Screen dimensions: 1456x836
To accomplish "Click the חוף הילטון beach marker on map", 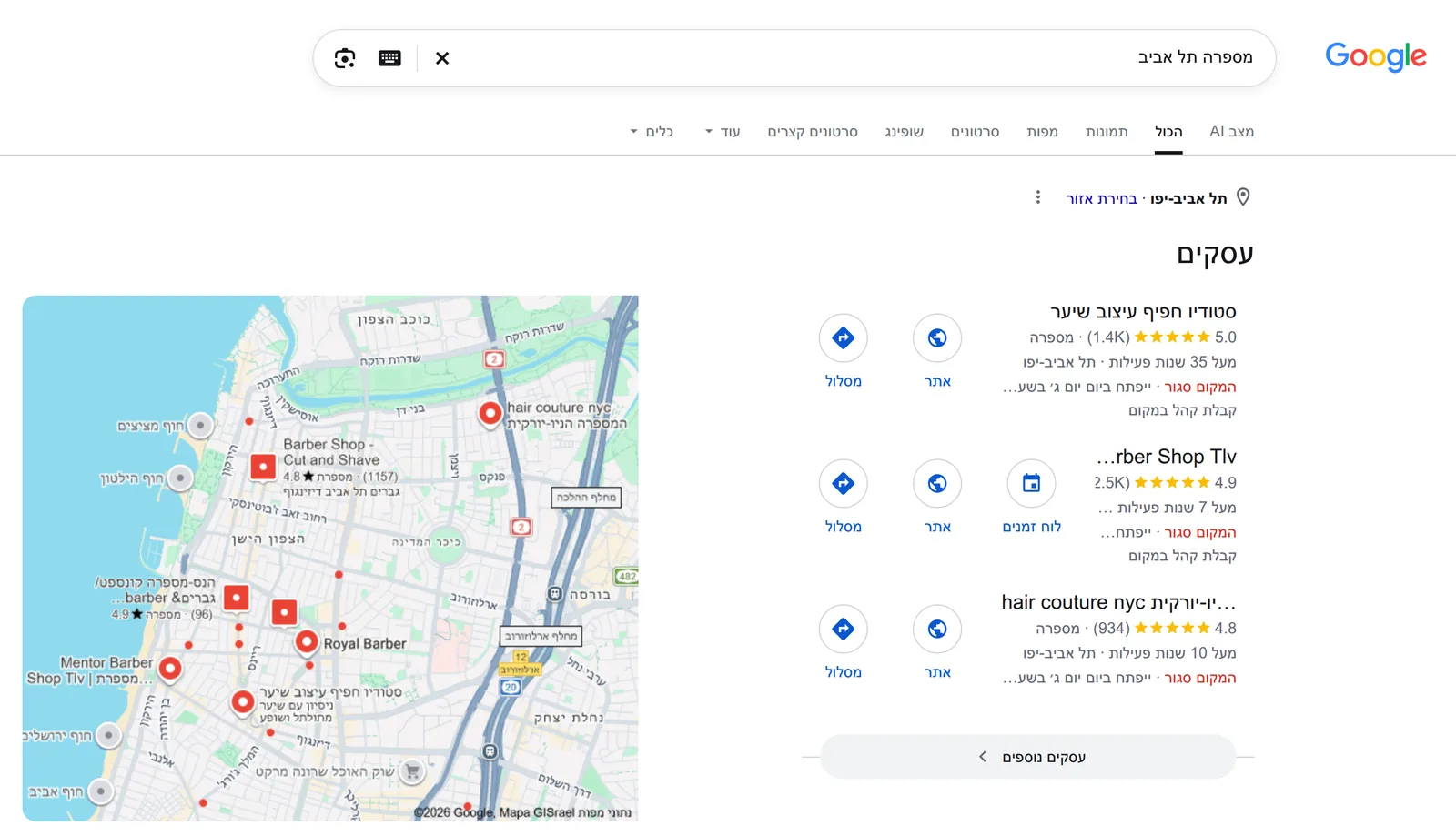I will tap(180, 478).
